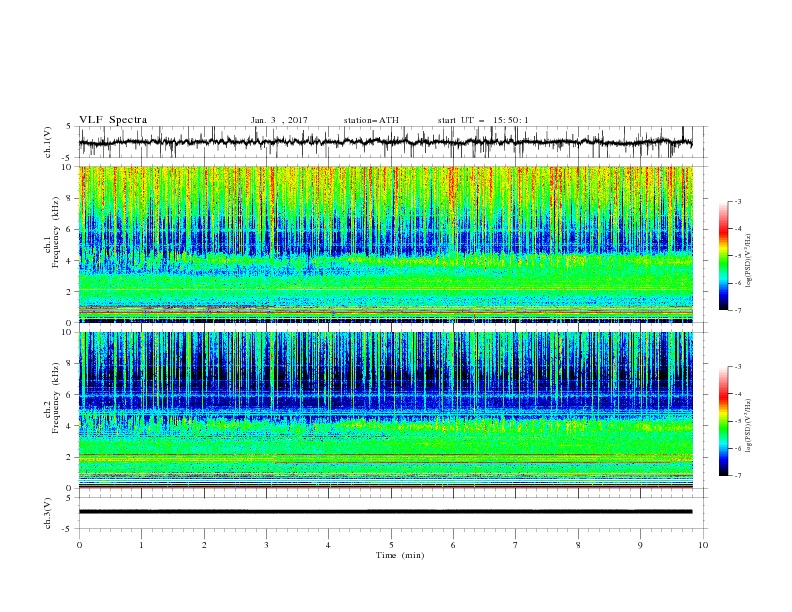The width and height of the screenshot is (792, 612).
Task: Click the "-7" tick on lower colorbar
Action: point(737,475)
